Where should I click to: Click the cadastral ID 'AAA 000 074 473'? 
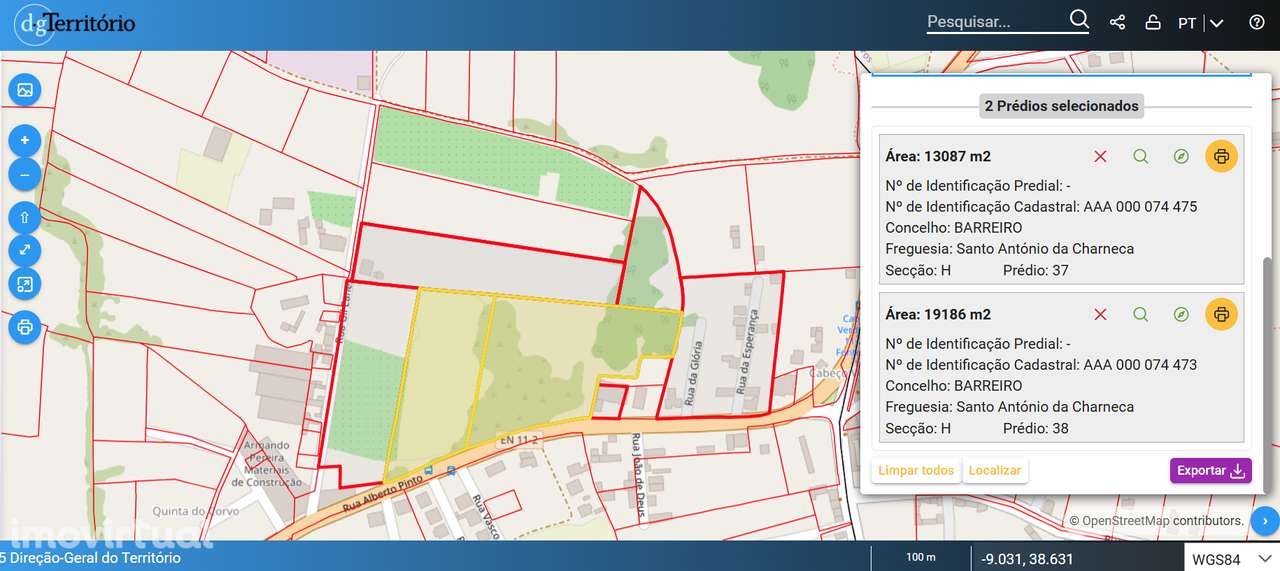tap(1140, 365)
